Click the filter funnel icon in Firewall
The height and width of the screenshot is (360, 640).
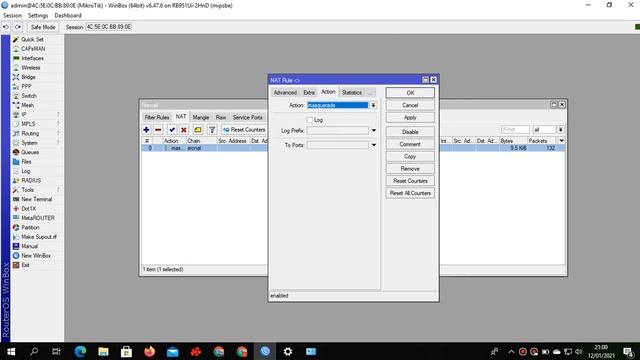[212, 130]
